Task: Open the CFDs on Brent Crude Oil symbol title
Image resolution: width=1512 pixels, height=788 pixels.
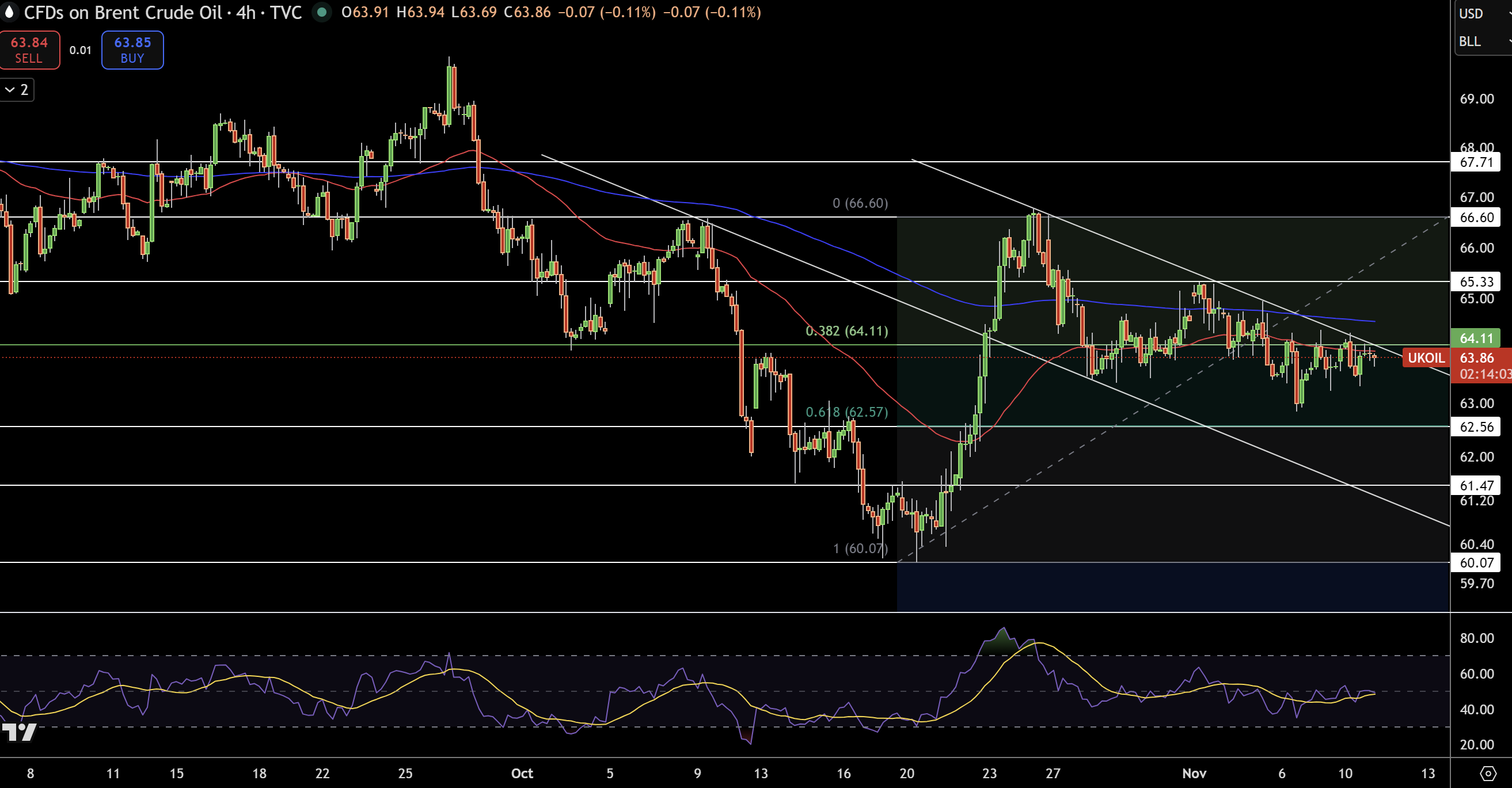Action: [123, 13]
